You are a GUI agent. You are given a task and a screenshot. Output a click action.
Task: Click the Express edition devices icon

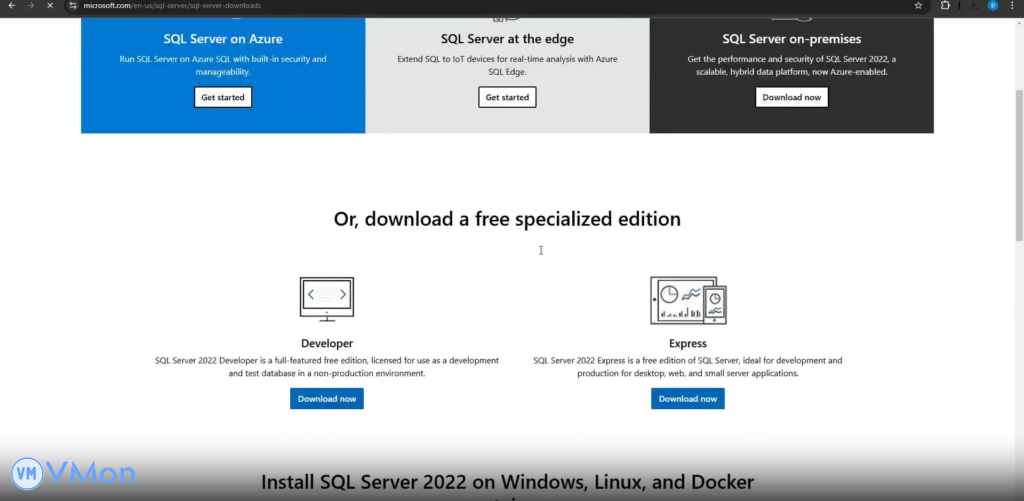688,300
